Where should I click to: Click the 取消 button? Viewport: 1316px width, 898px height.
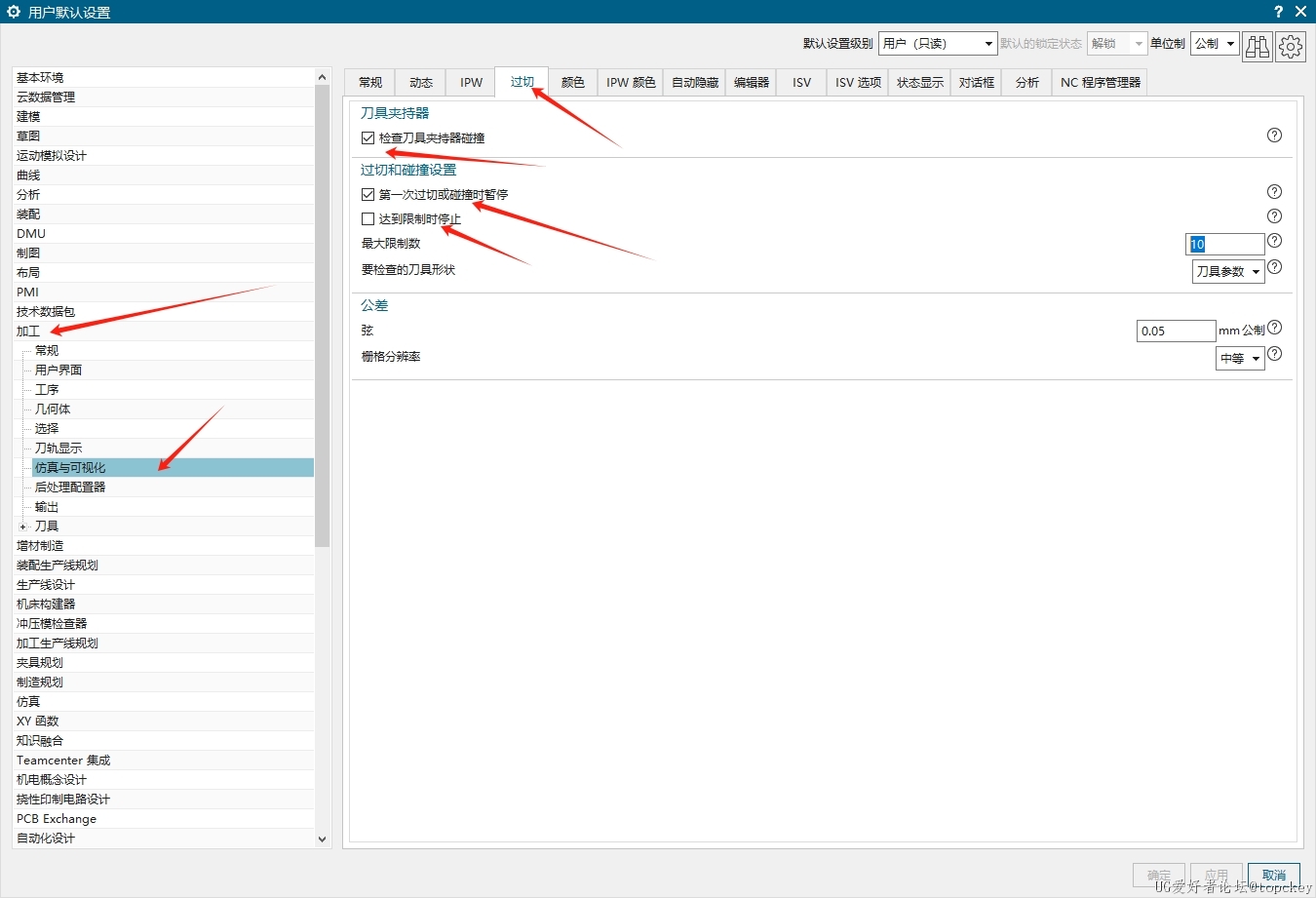(x=1274, y=875)
